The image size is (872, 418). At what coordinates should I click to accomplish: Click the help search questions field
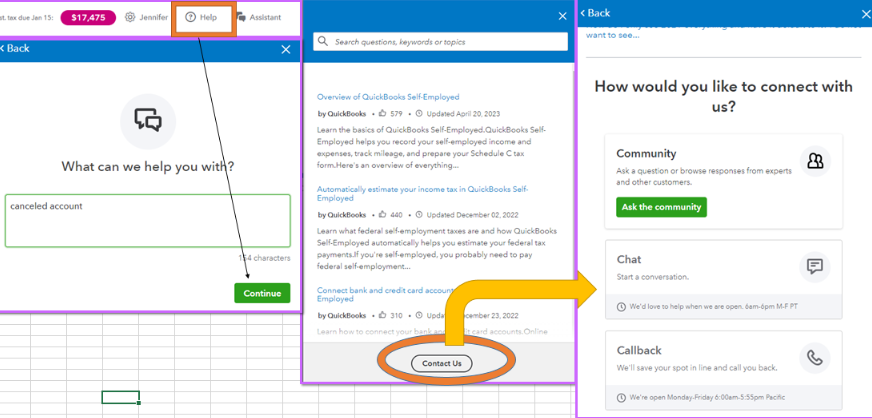(440, 42)
